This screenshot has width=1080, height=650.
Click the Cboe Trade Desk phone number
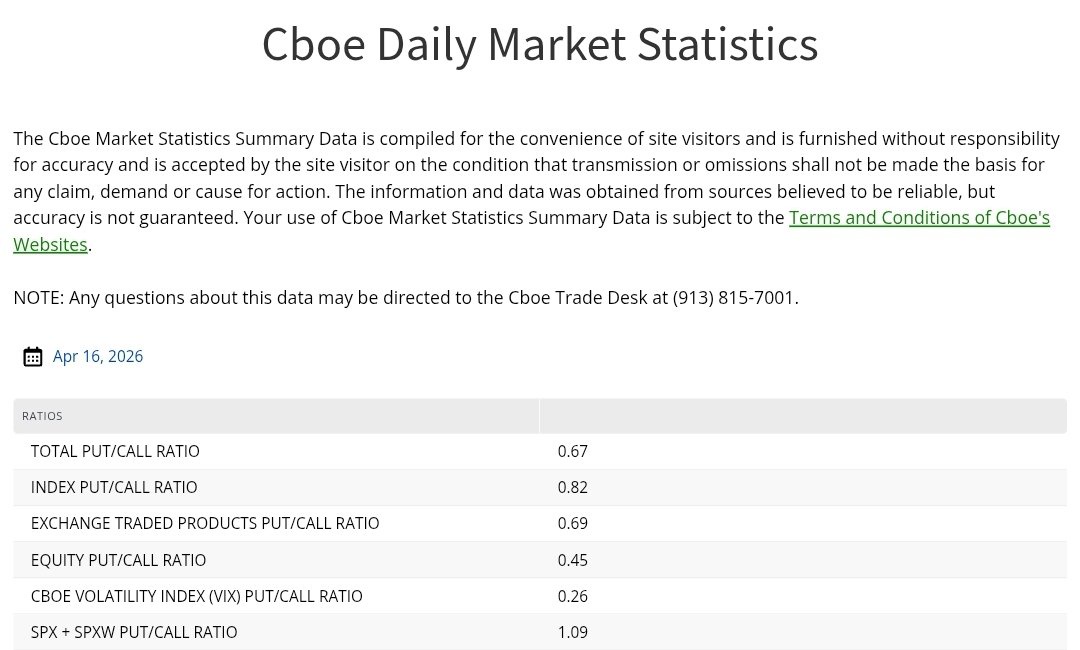(x=733, y=297)
